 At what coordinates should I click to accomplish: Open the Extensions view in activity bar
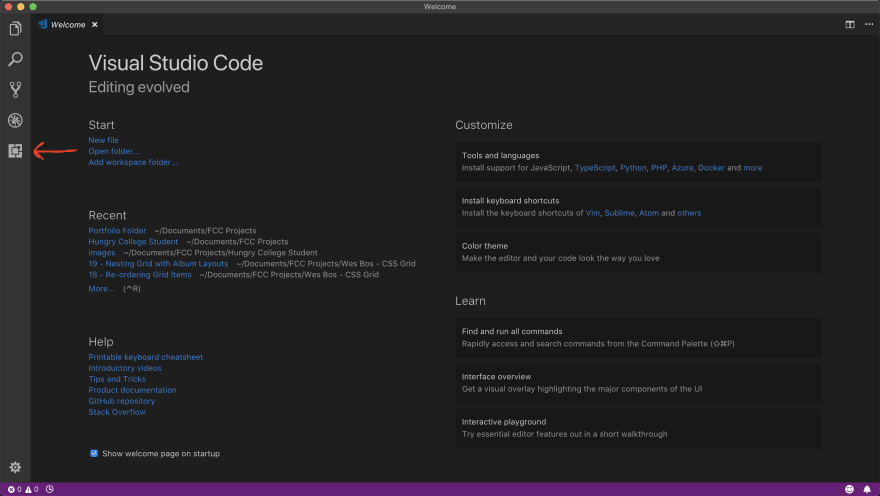click(15, 150)
